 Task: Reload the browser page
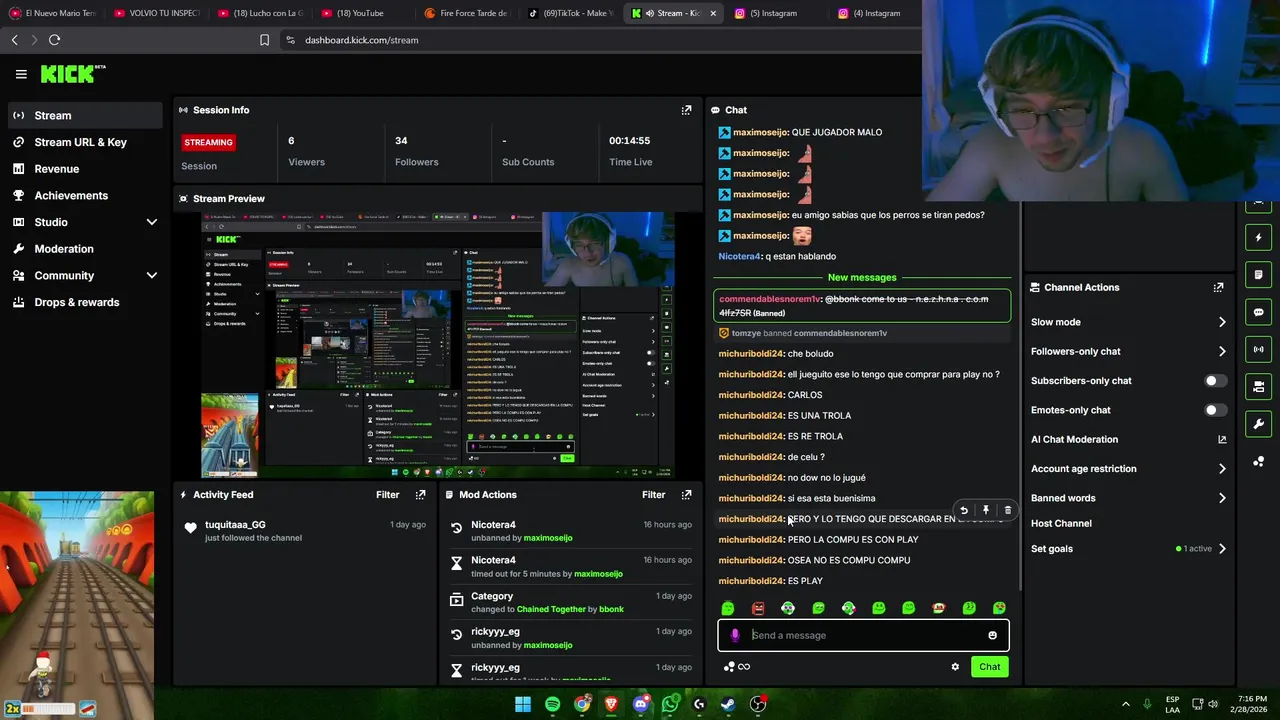click(54, 40)
